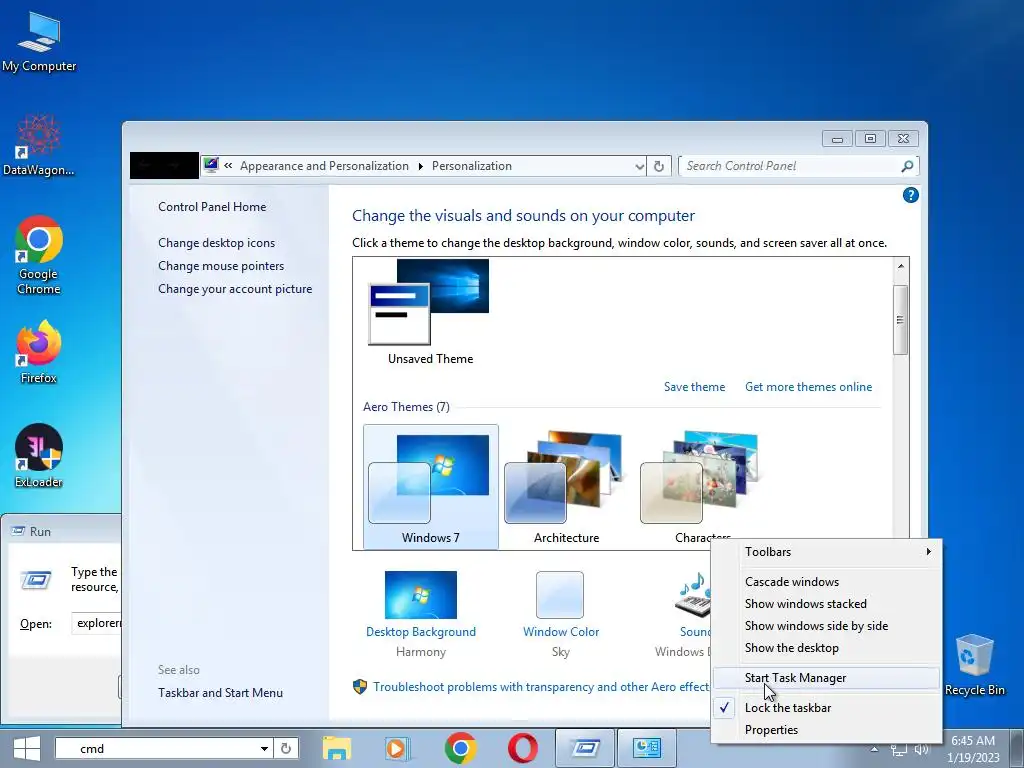Expand the Appearance and Personalization breadcrumb arrow
This screenshot has width=1024, height=768.
tap(420, 167)
